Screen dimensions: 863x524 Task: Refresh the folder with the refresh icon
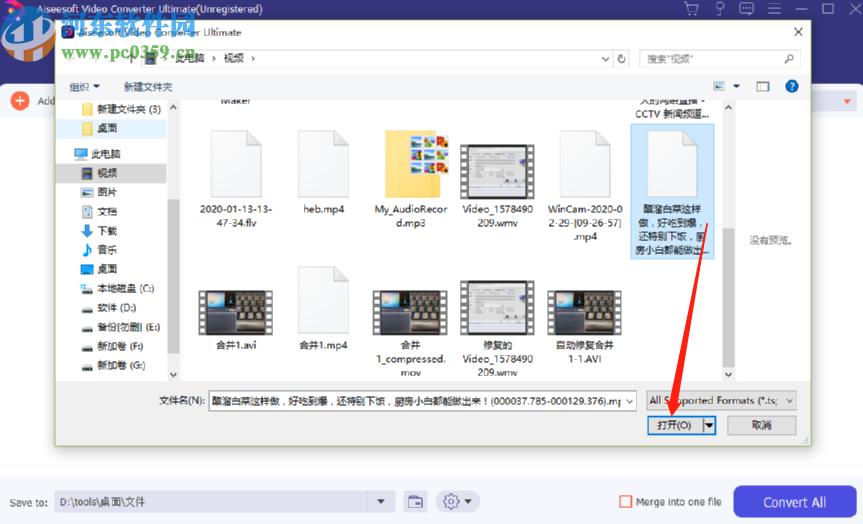[621, 58]
